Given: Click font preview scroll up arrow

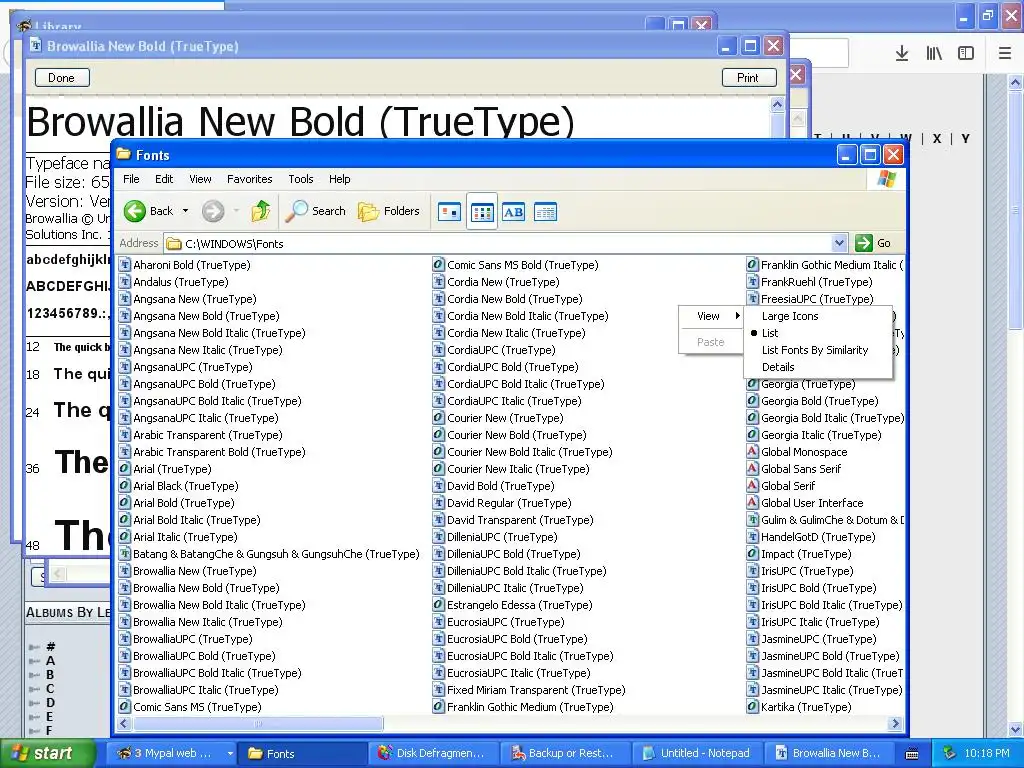Looking at the screenshot, I should 777,104.
